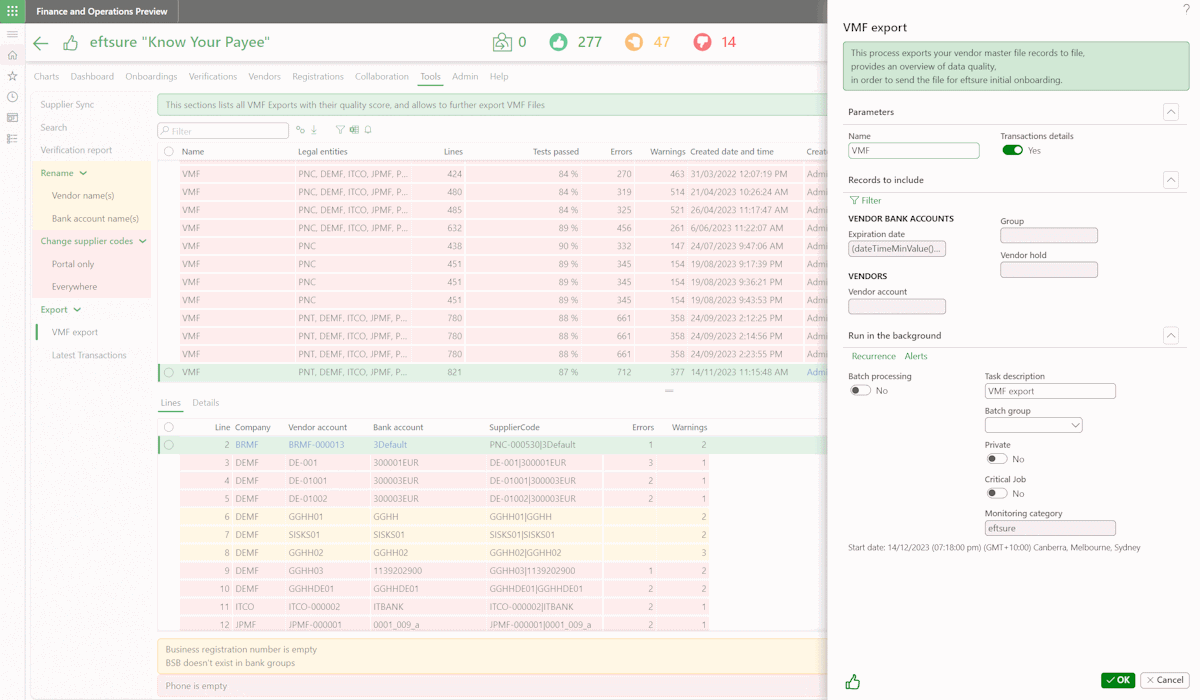
Task: Enable the Batch processing toggle
Action: 860,391
